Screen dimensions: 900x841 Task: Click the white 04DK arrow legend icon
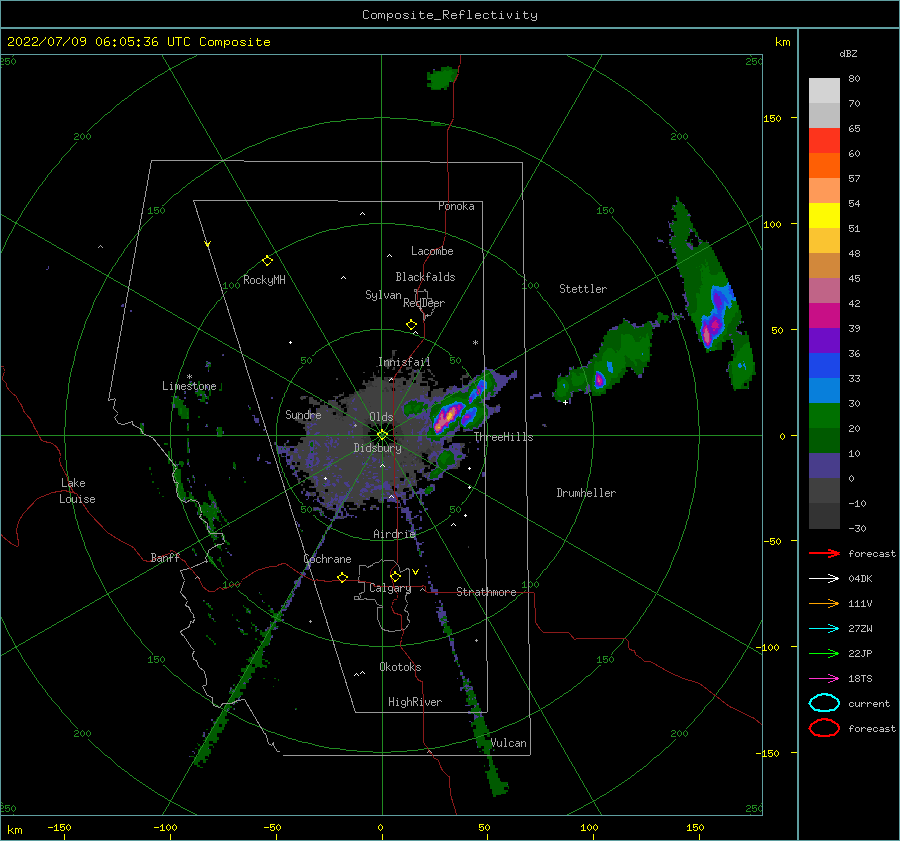[x=824, y=578]
